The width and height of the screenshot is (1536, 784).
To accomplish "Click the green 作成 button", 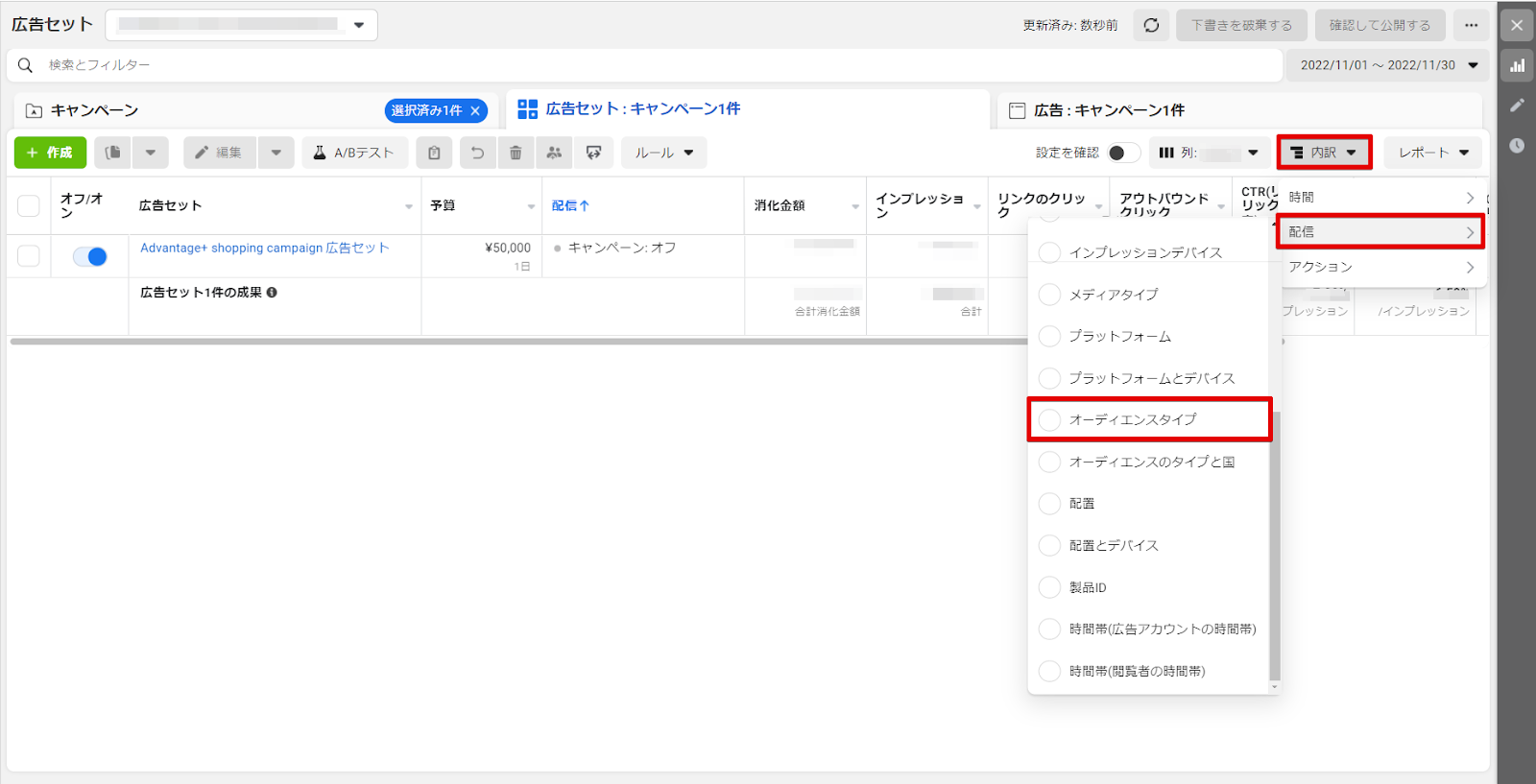I will click(50, 153).
